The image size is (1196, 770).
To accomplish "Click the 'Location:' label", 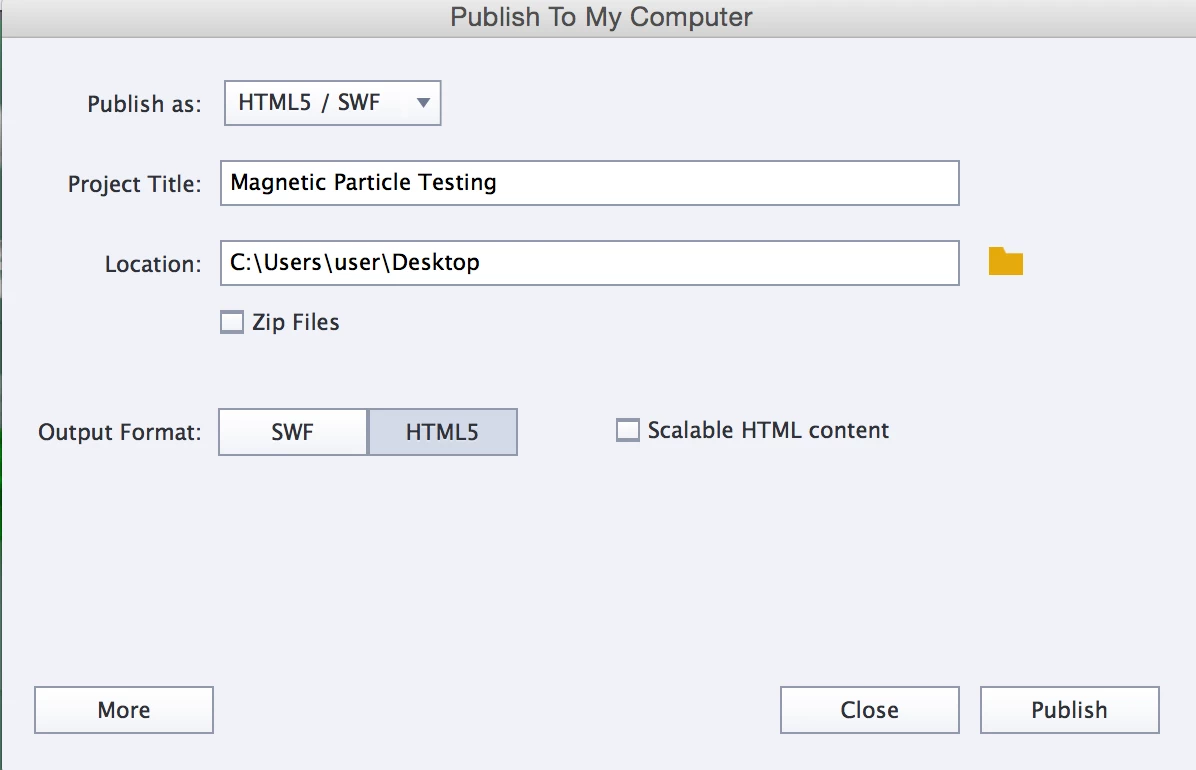I will point(153,264).
